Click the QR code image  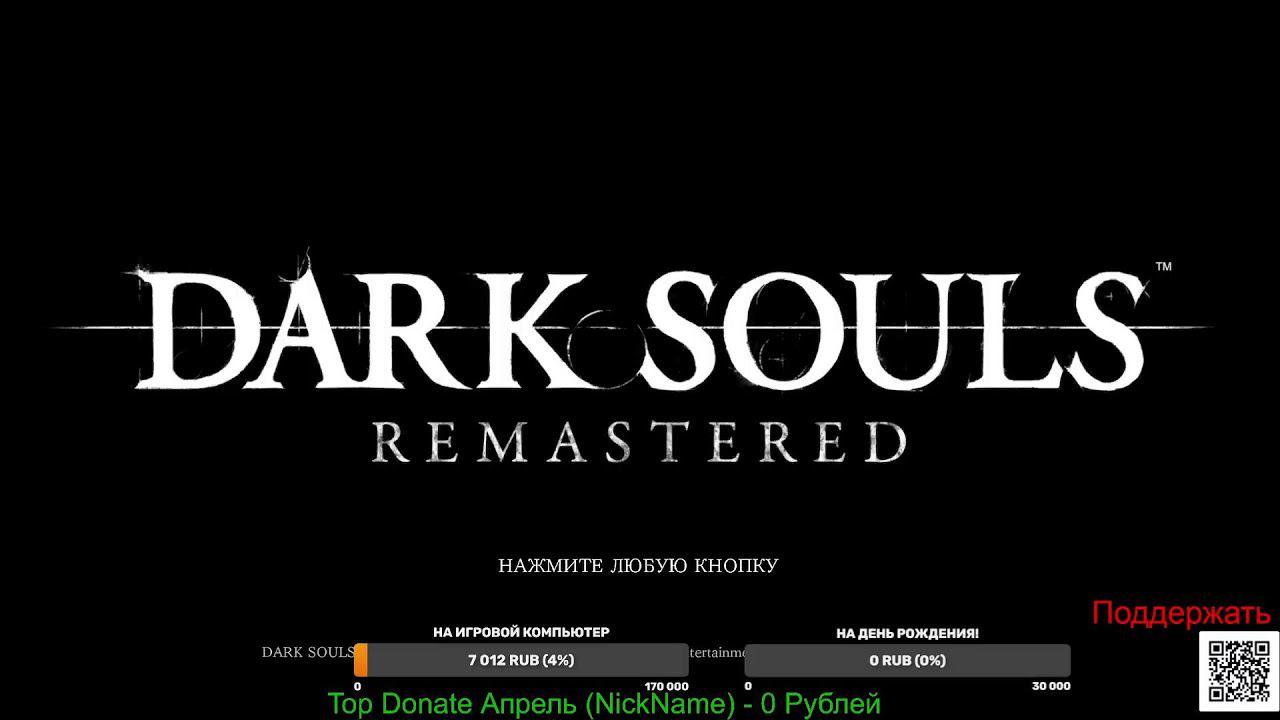tap(1238, 670)
